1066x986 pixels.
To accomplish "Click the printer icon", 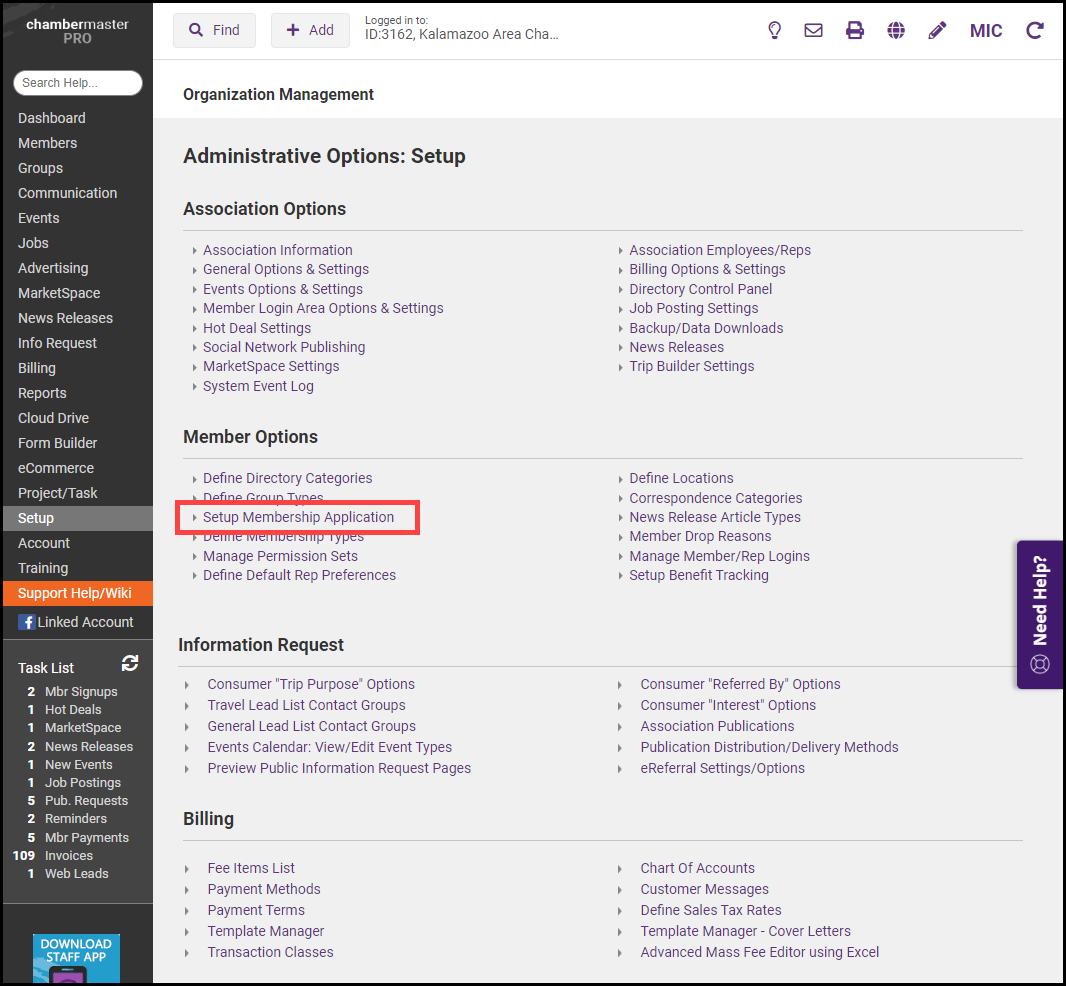I will pyautogui.click(x=855, y=31).
